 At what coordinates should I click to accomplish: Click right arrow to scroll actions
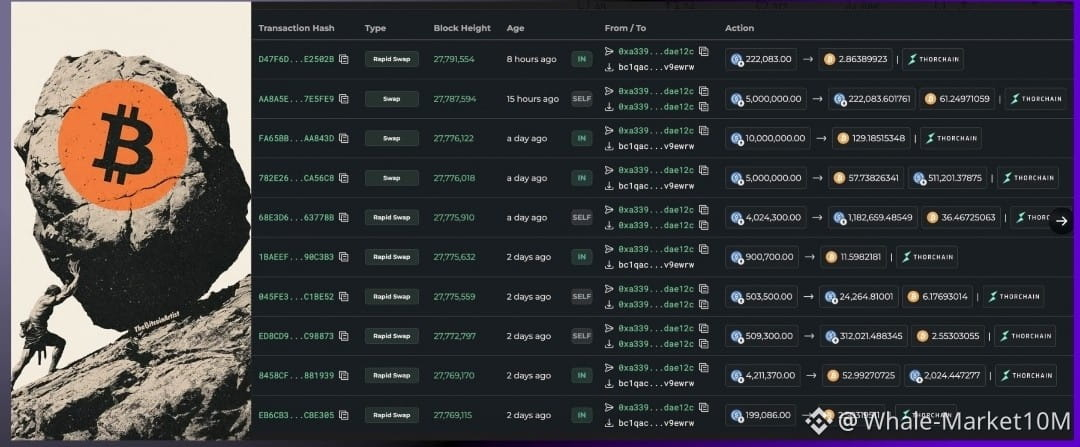coord(1061,221)
